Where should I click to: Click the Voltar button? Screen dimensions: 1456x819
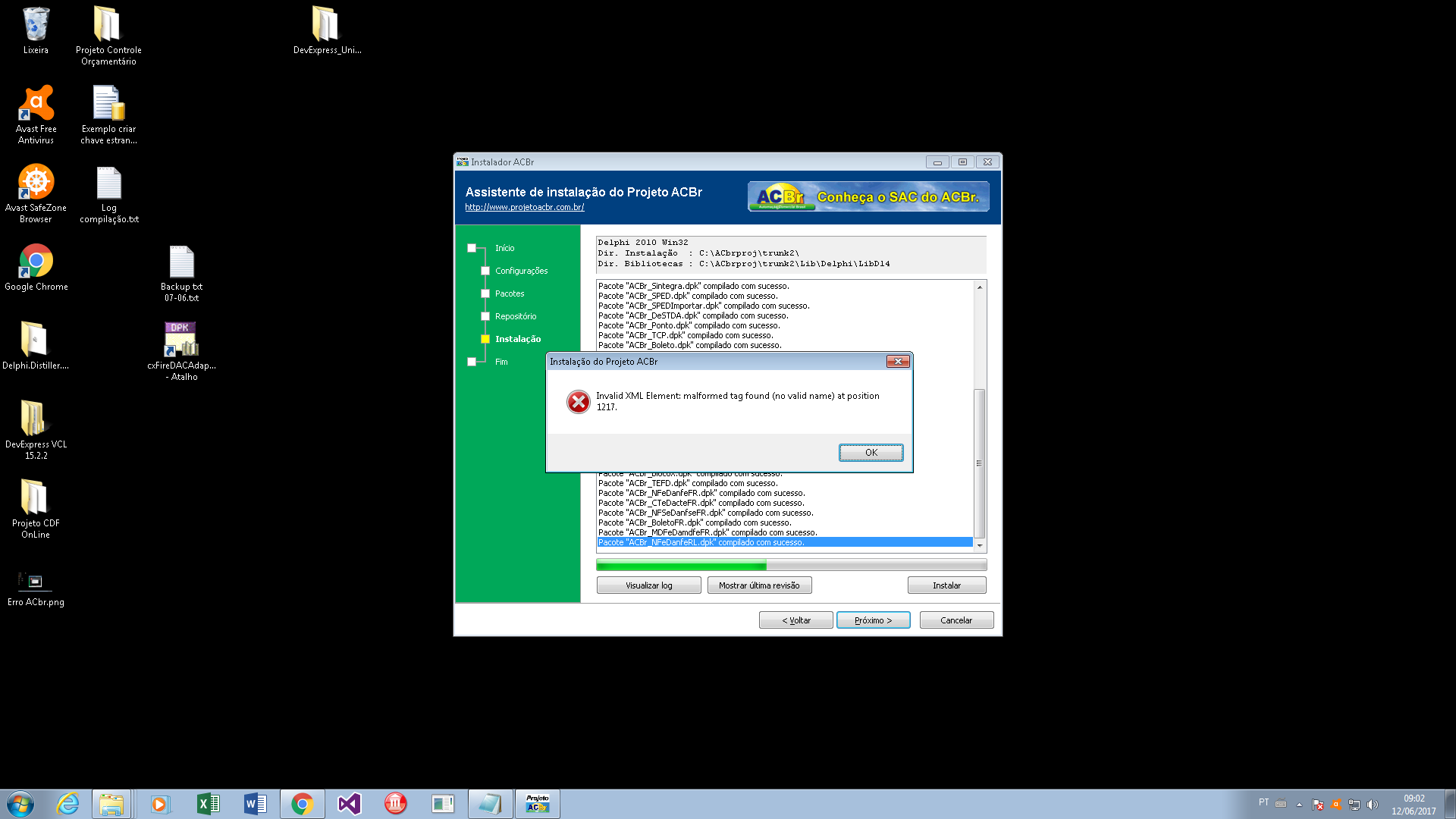(795, 620)
